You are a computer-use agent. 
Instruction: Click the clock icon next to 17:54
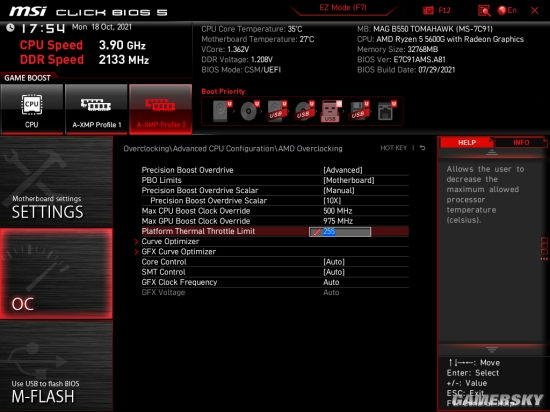(10, 27)
